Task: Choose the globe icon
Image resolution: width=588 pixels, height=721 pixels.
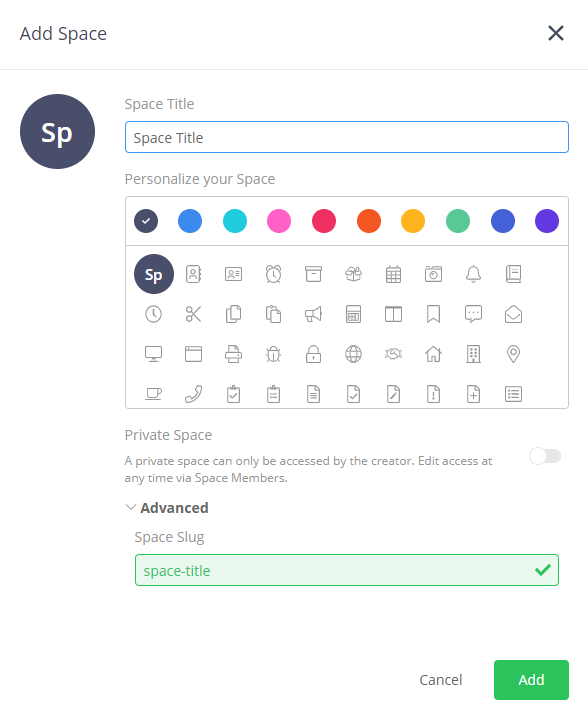Action: (354, 354)
